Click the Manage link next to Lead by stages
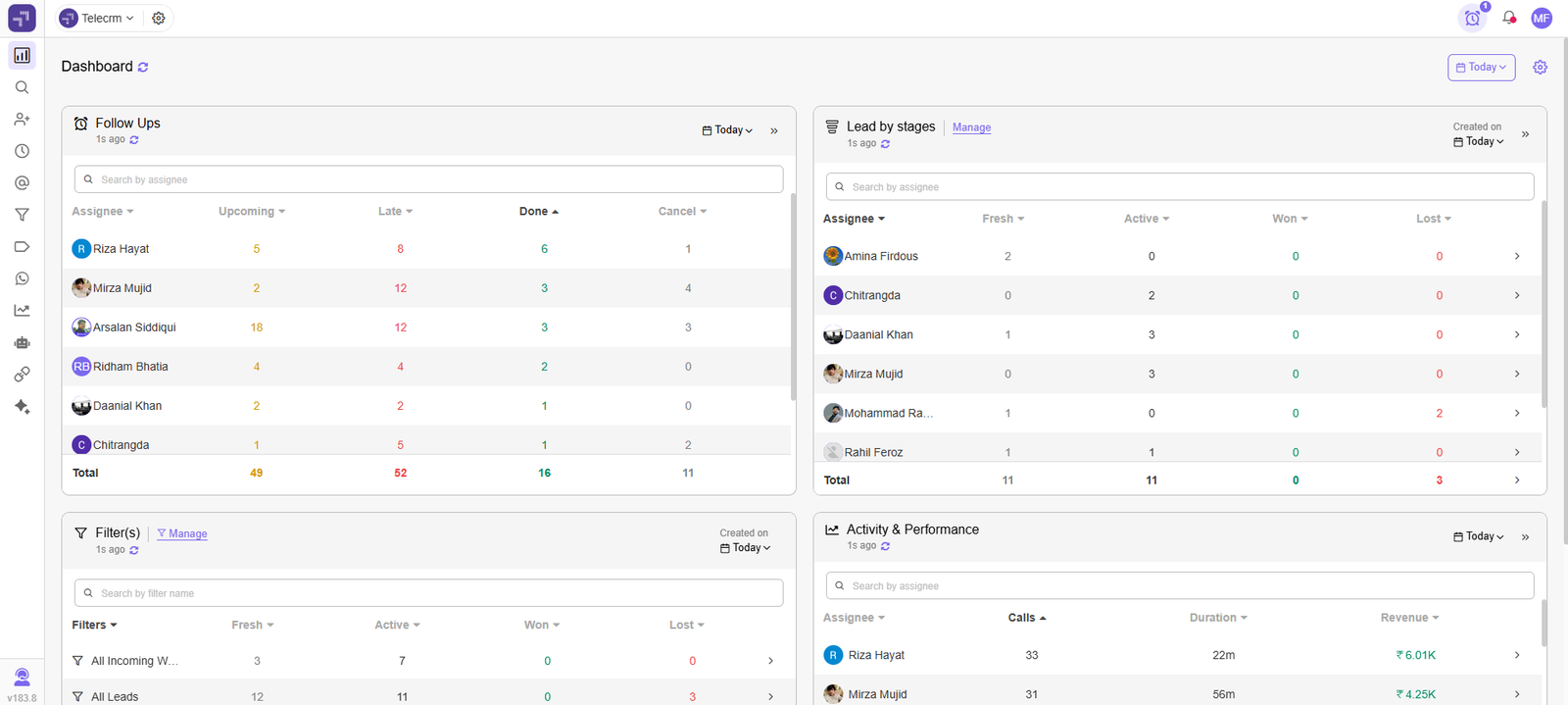The width and height of the screenshot is (1568, 705). (x=971, y=127)
